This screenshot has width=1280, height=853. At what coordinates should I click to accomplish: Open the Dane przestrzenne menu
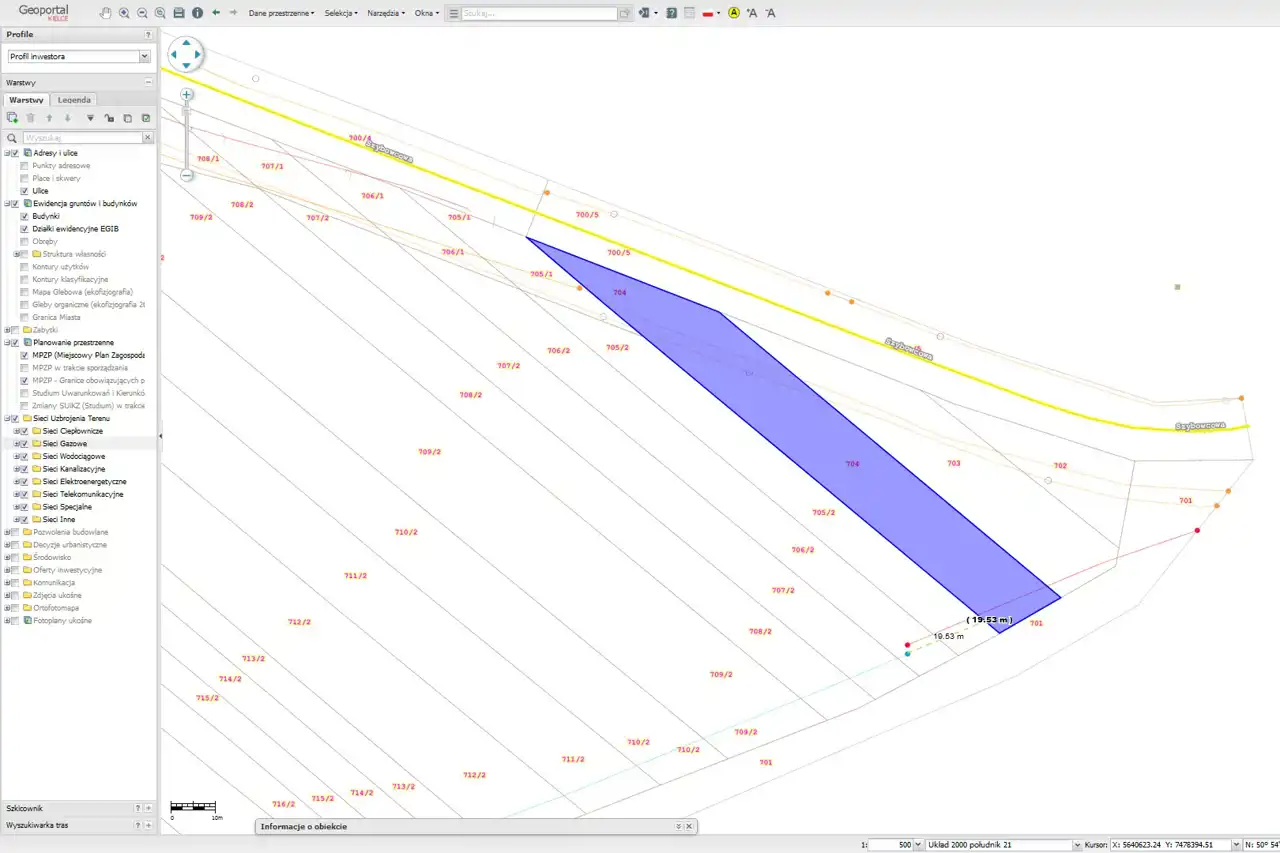tap(281, 13)
